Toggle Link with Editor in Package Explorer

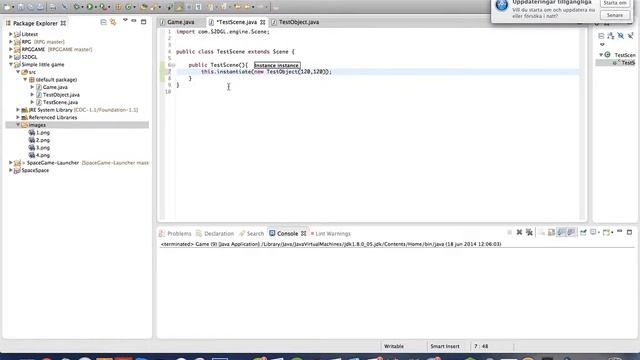(x=113, y=22)
